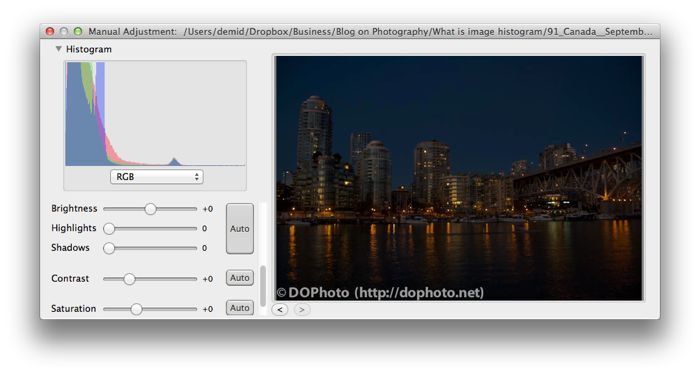
Task: Click the Saturation value +0
Action: (208, 309)
